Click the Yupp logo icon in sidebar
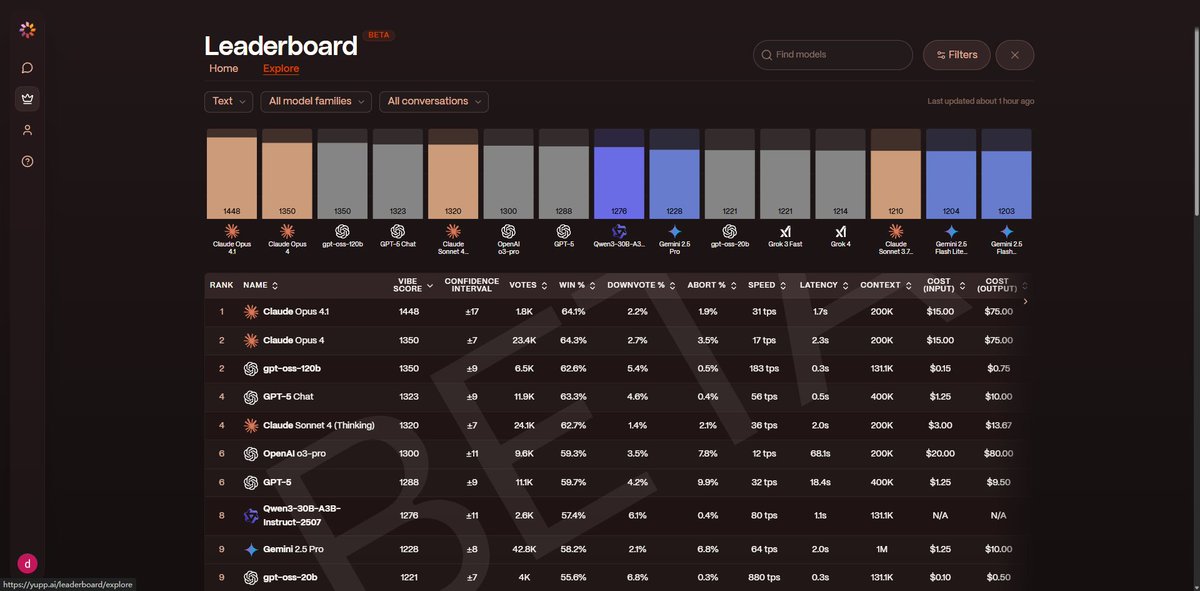The width and height of the screenshot is (1200, 591). (x=27, y=30)
